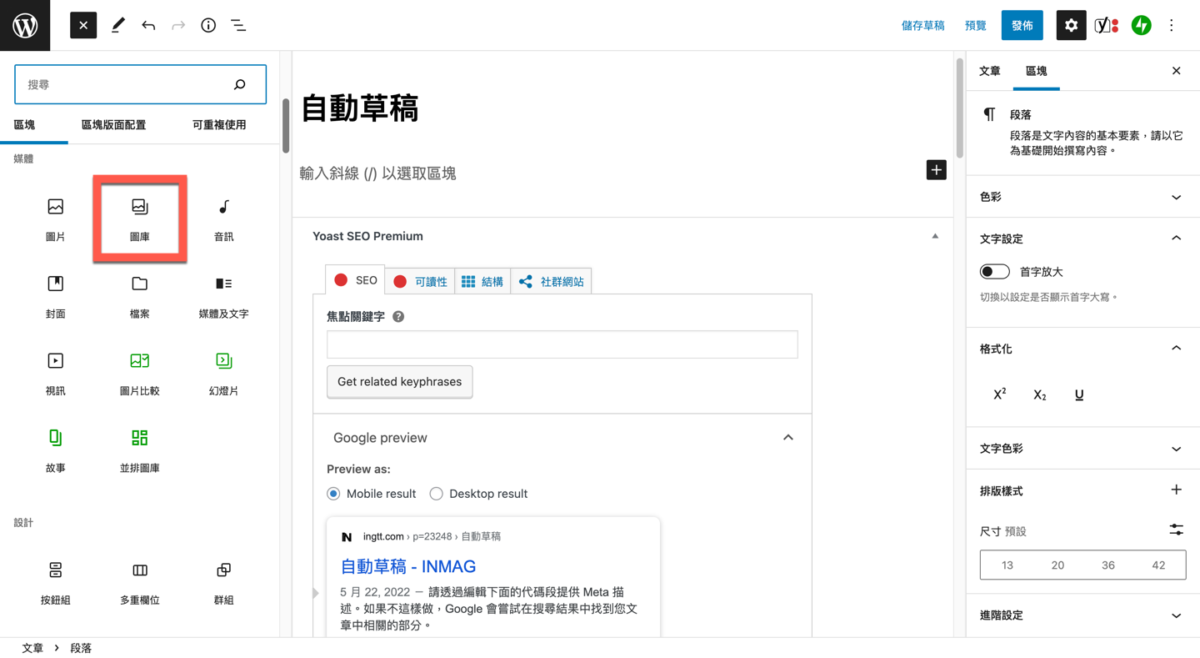1200x658 pixels.
Task: Collapse the 格式化 panel
Action: pyautogui.click(x=1083, y=349)
